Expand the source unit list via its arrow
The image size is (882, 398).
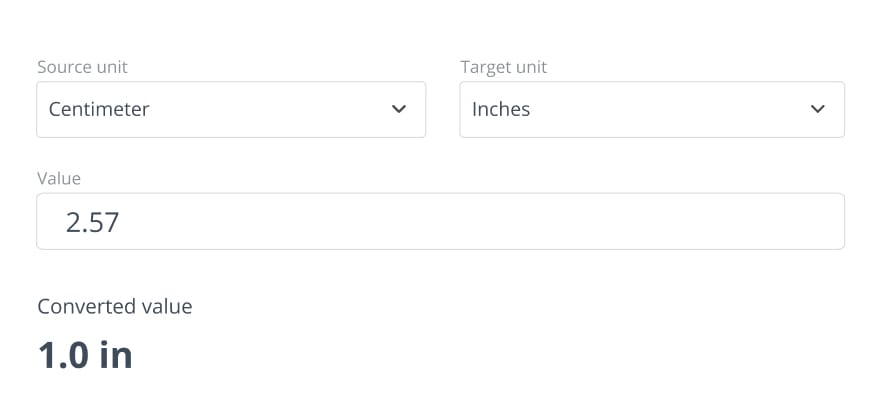(x=399, y=109)
